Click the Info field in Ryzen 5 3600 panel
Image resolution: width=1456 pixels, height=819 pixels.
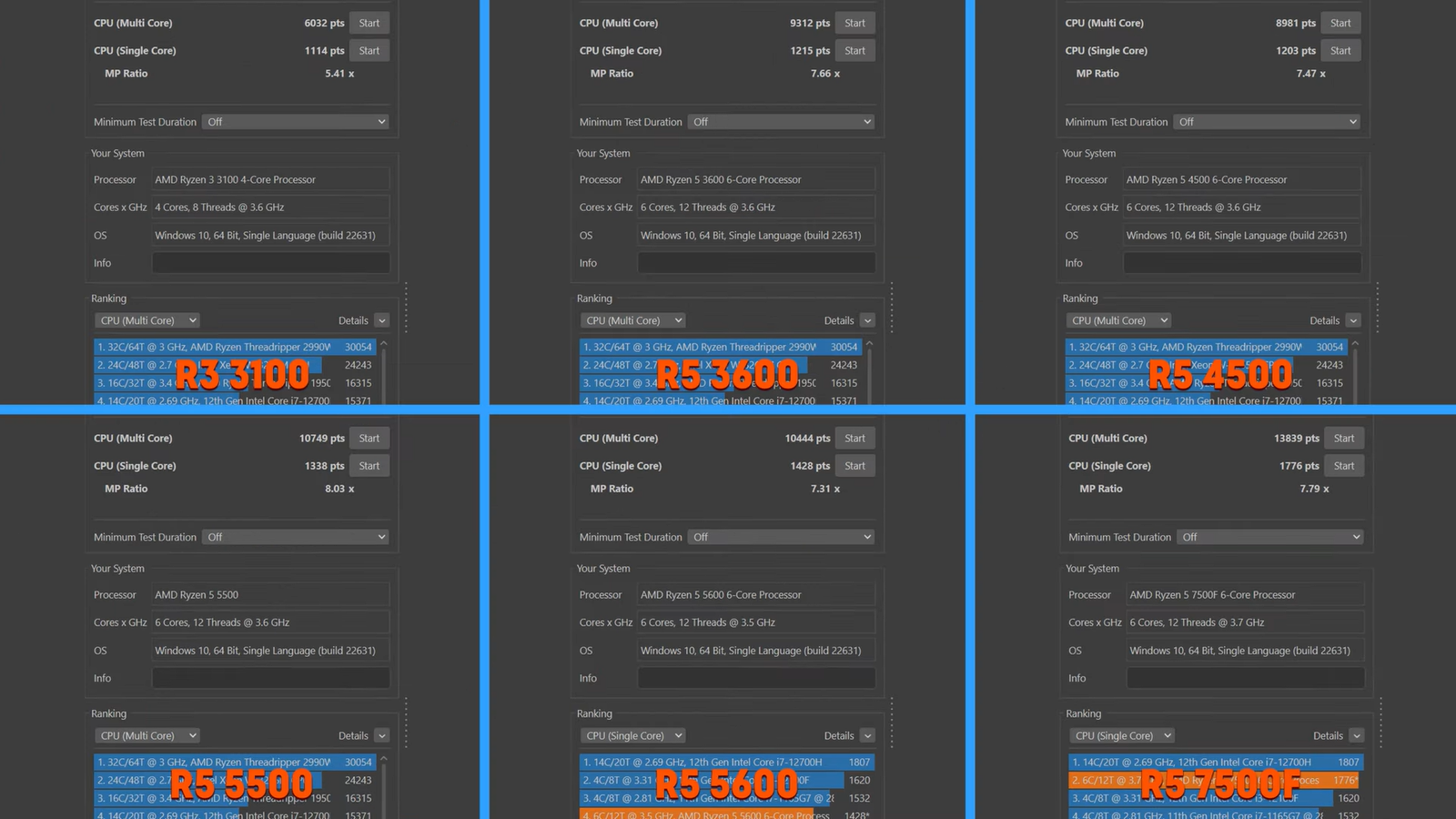(756, 263)
